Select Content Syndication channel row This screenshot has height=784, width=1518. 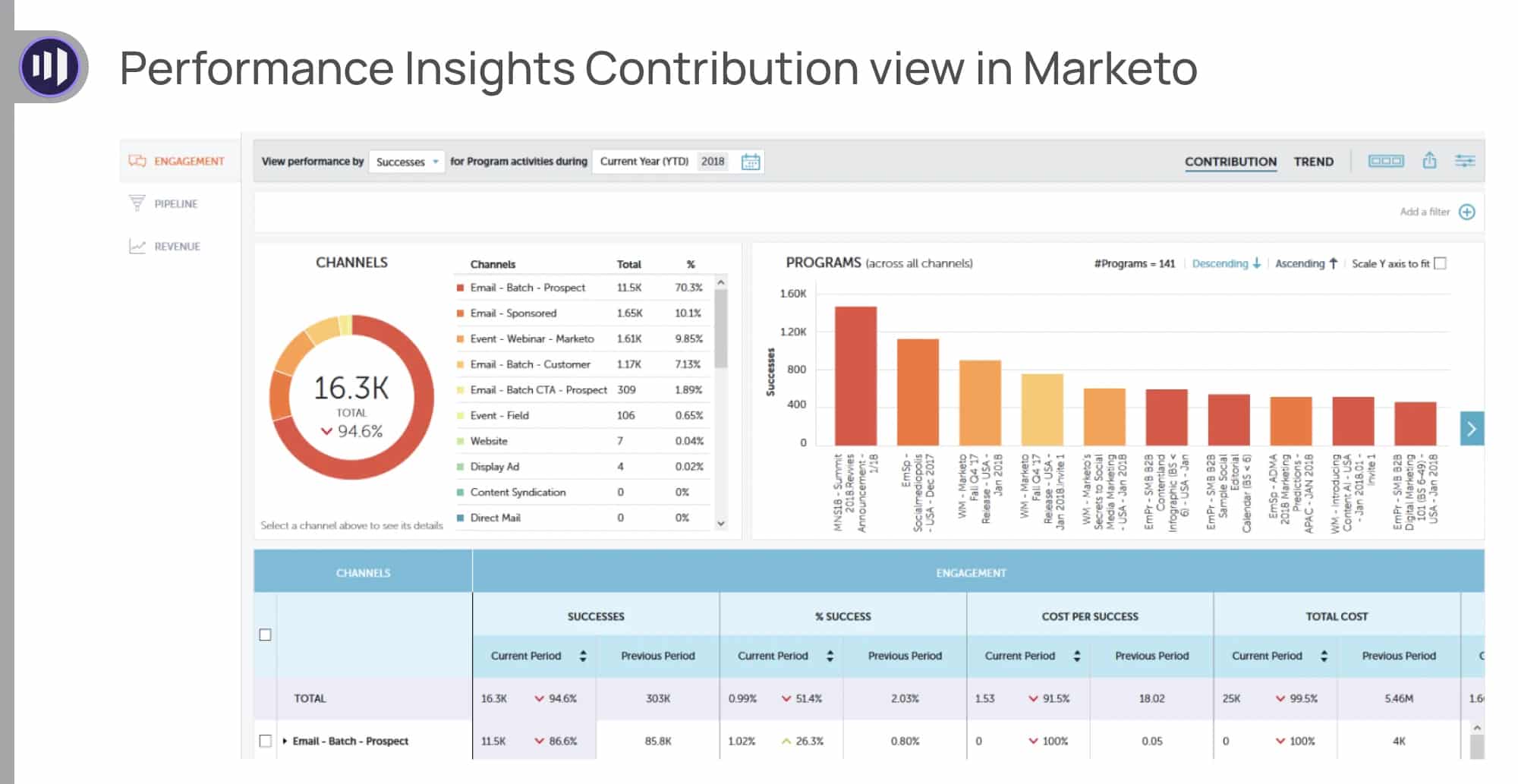click(x=582, y=493)
